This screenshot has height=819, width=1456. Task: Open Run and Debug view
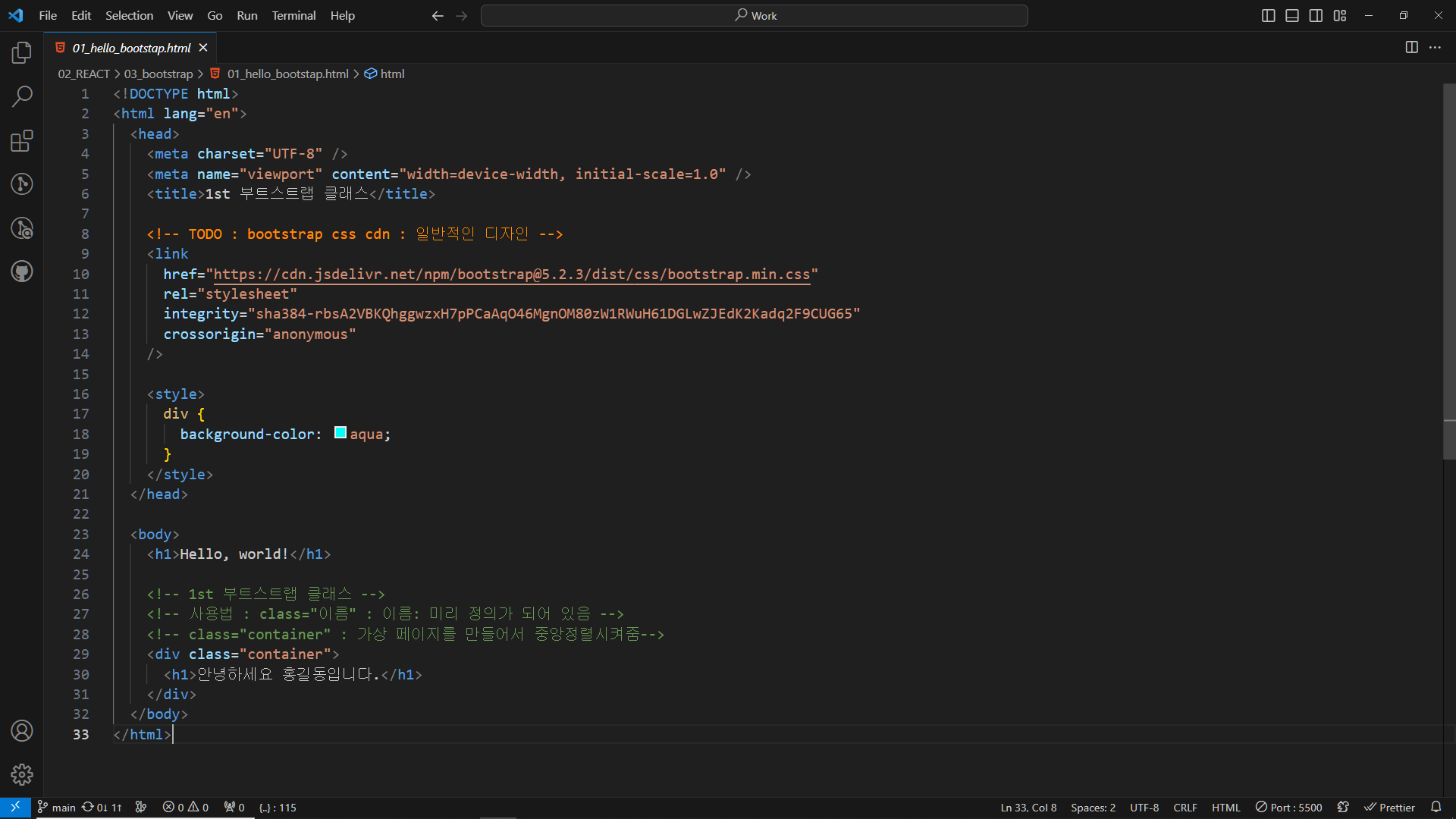point(22,228)
